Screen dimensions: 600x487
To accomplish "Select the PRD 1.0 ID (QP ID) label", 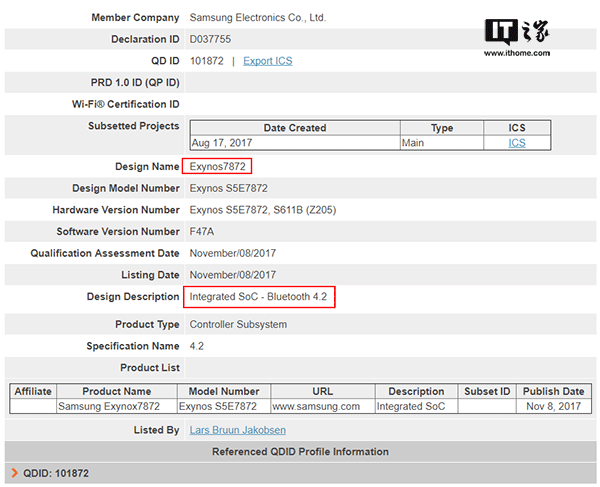I will (x=135, y=83).
